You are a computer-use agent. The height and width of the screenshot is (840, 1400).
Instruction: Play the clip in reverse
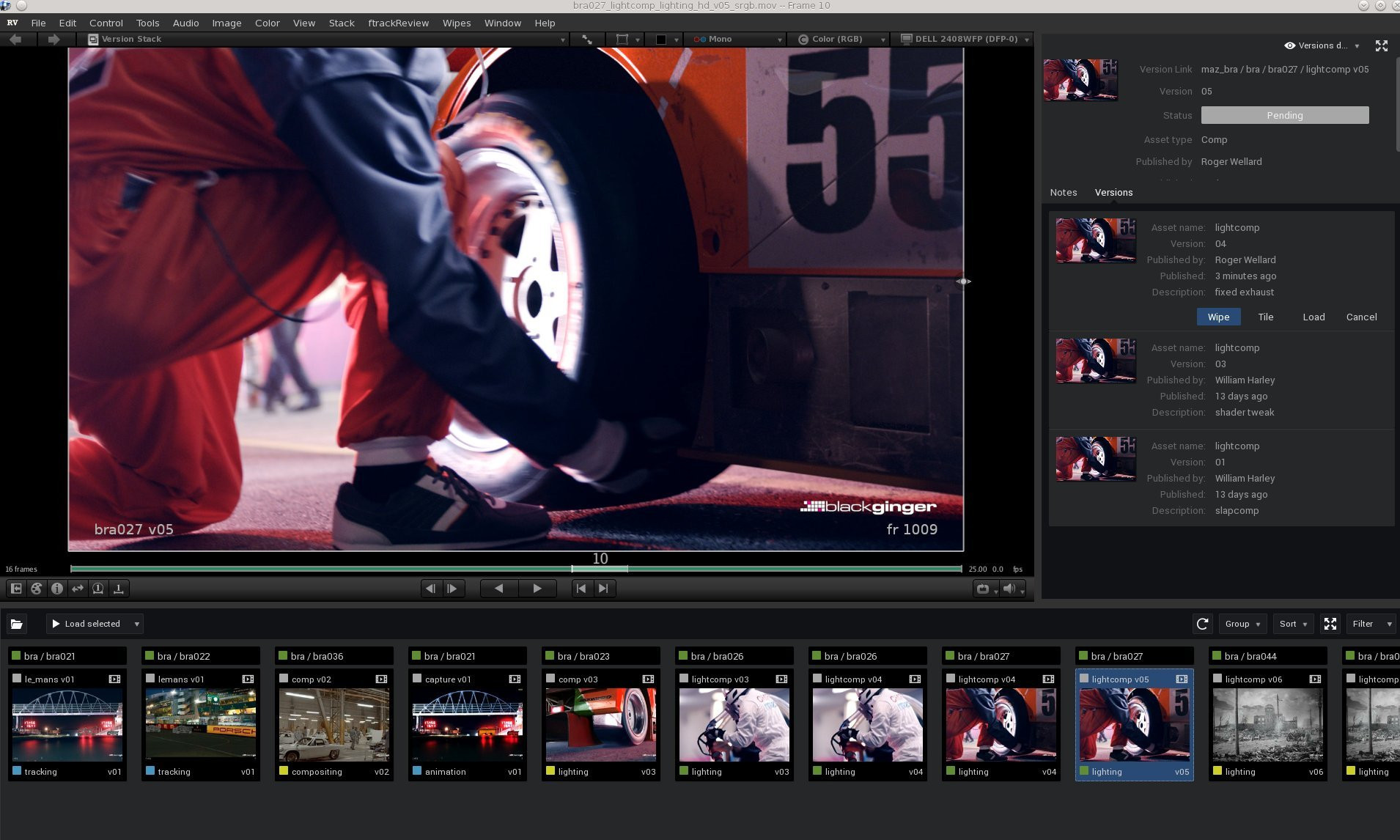pyautogui.click(x=499, y=589)
